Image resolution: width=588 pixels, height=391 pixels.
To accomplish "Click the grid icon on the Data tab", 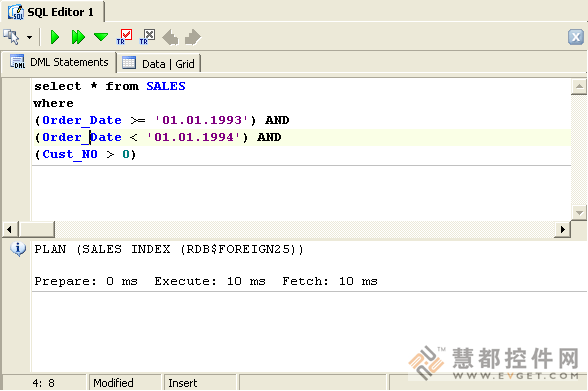I will click(x=129, y=63).
